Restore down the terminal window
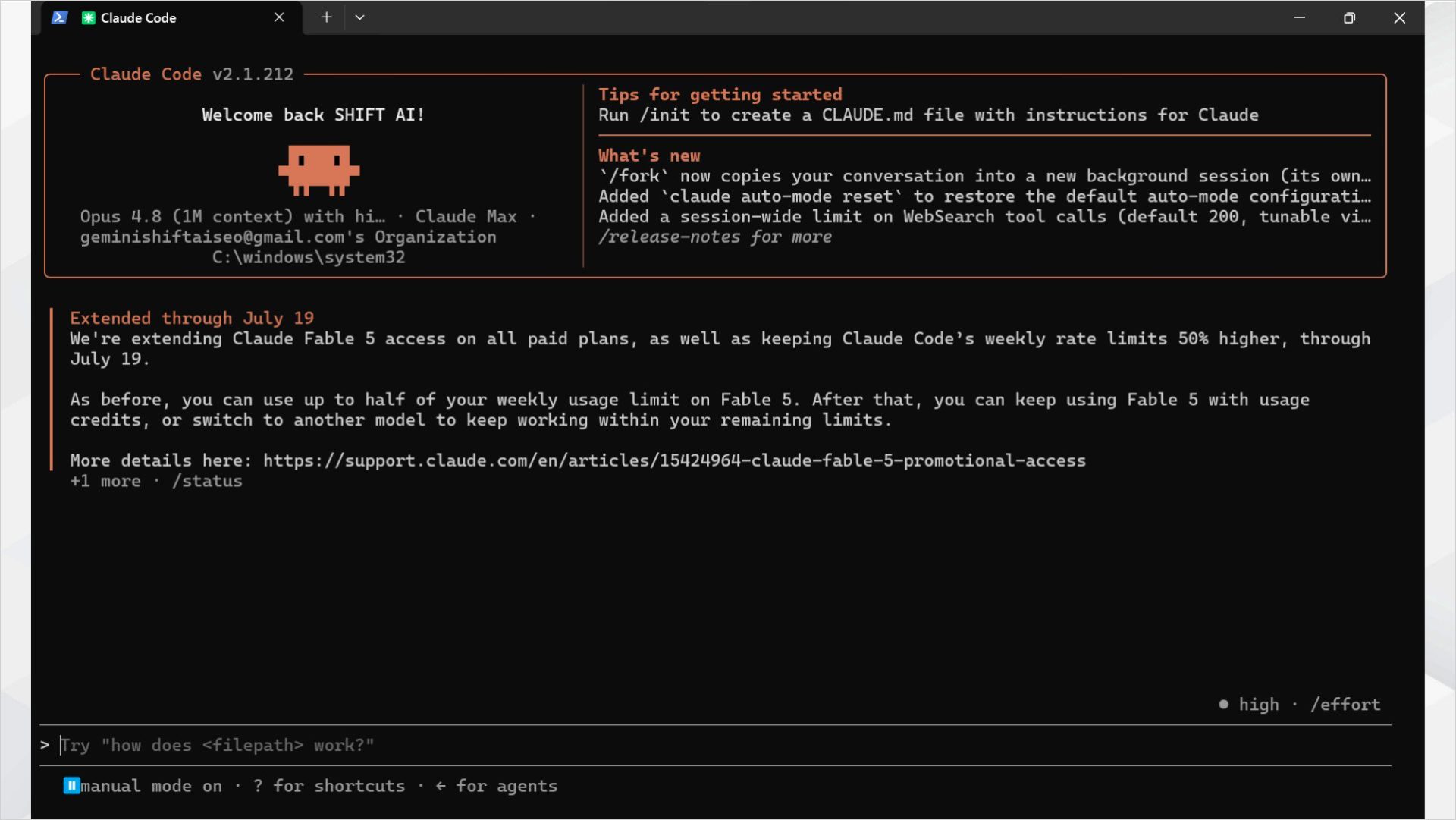The width and height of the screenshot is (1456, 820). (1349, 17)
